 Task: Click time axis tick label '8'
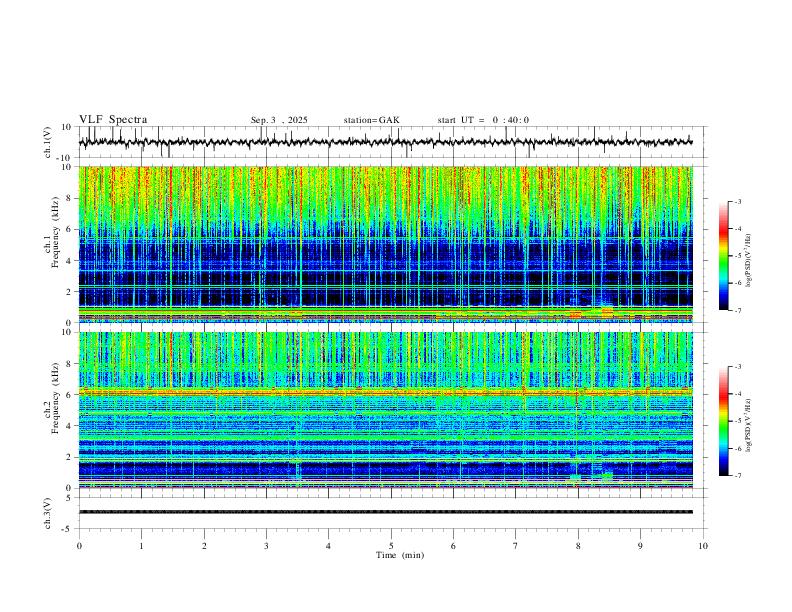point(578,546)
